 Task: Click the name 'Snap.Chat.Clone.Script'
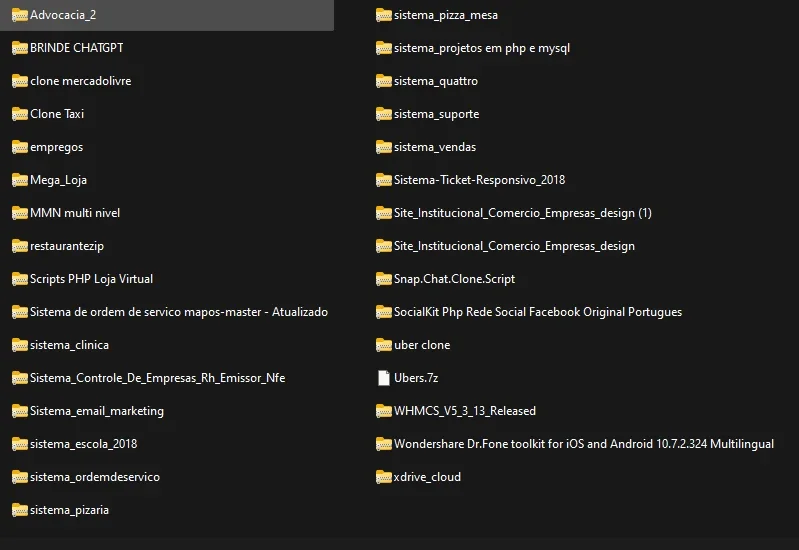click(x=455, y=279)
